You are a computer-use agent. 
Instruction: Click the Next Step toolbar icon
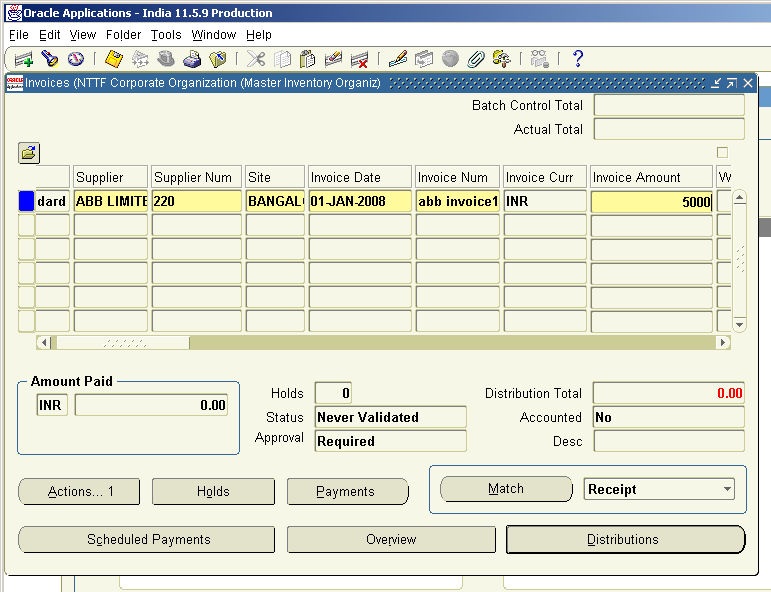tap(140, 59)
